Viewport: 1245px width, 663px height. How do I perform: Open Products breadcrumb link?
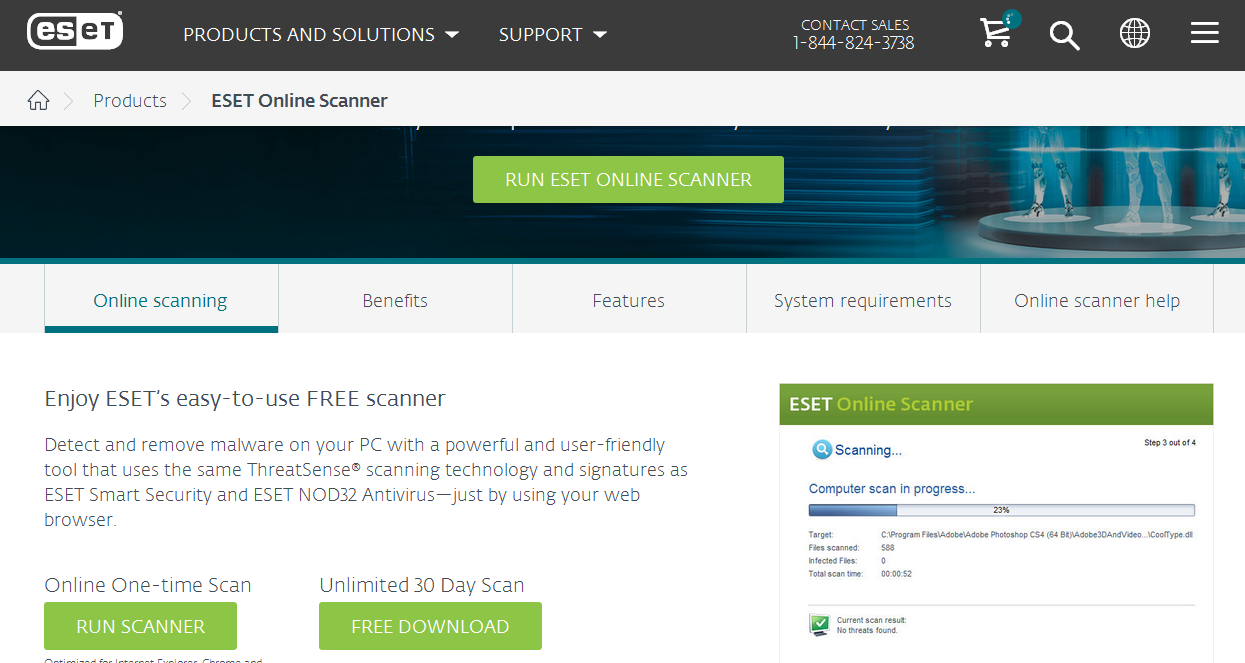130,101
